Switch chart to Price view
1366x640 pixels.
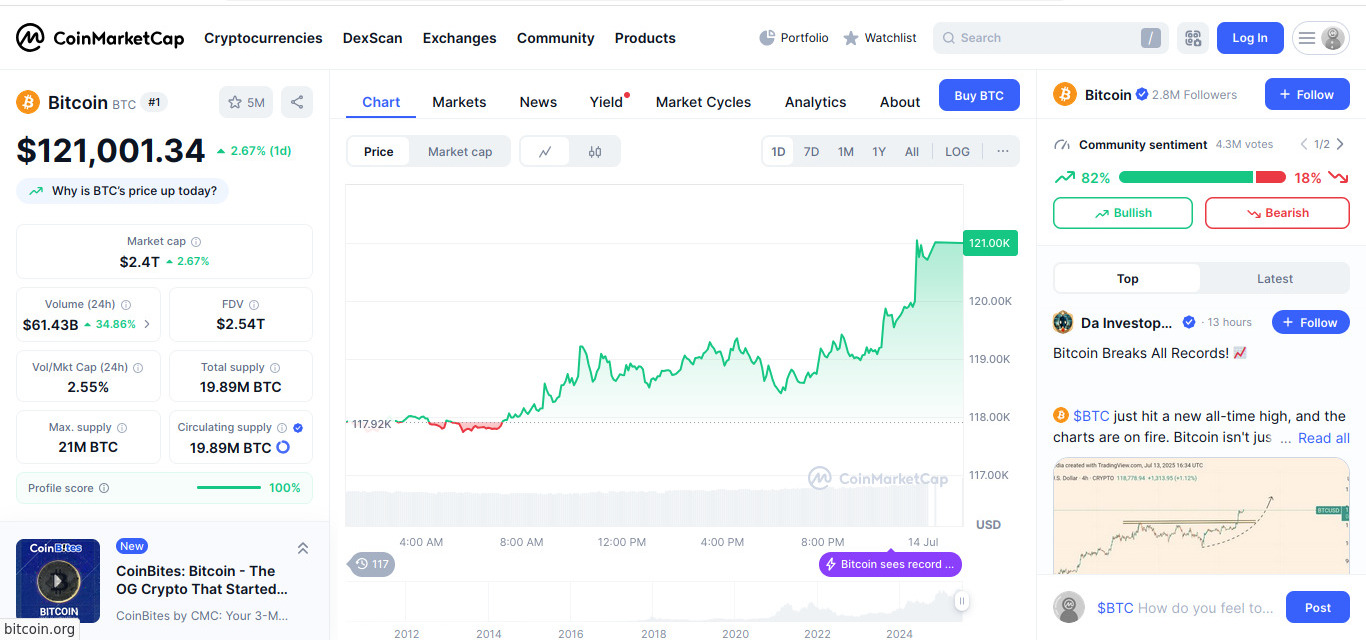point(379,152)
